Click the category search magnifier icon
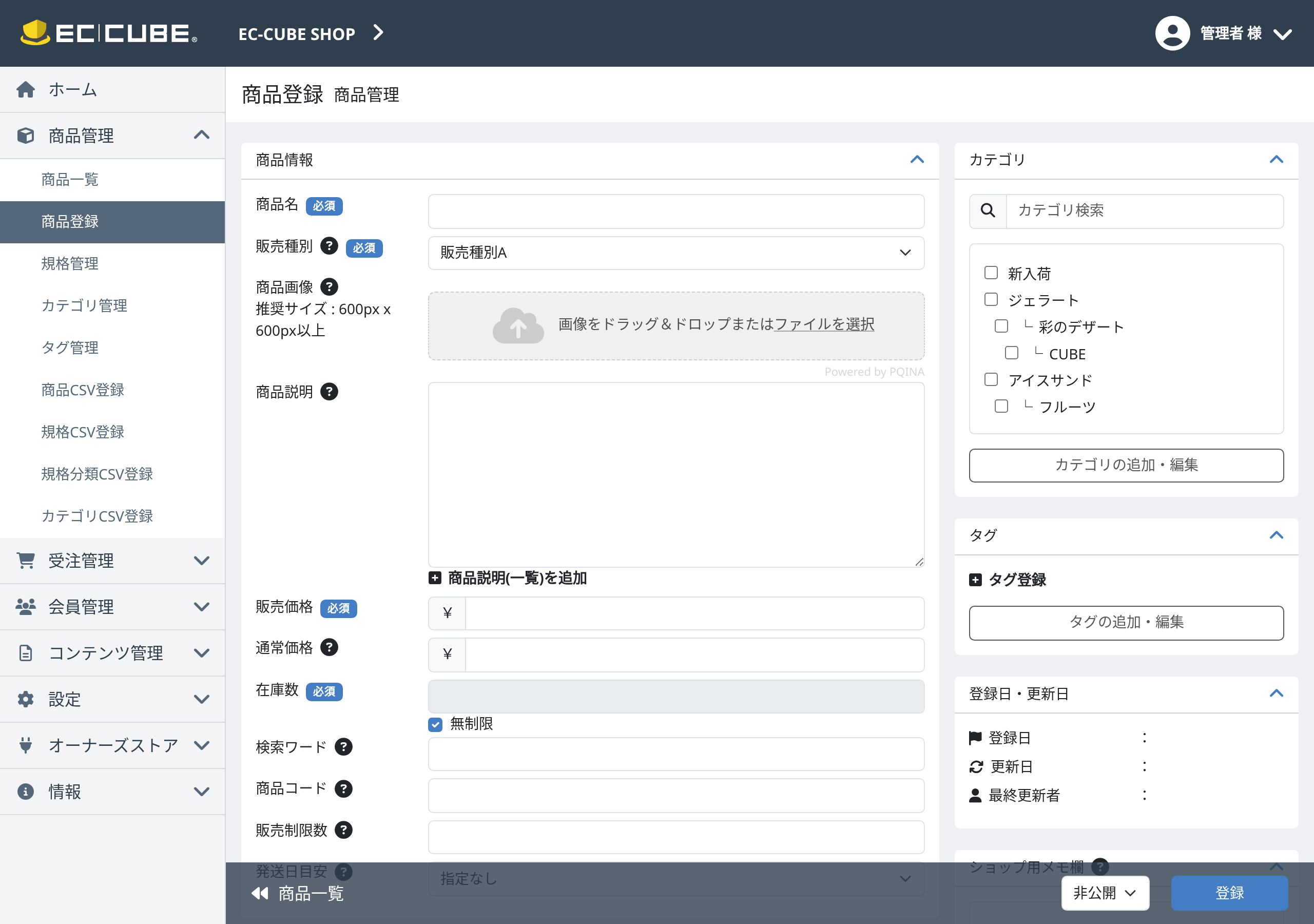This screenshot has height=924, width=1314. 988,210
